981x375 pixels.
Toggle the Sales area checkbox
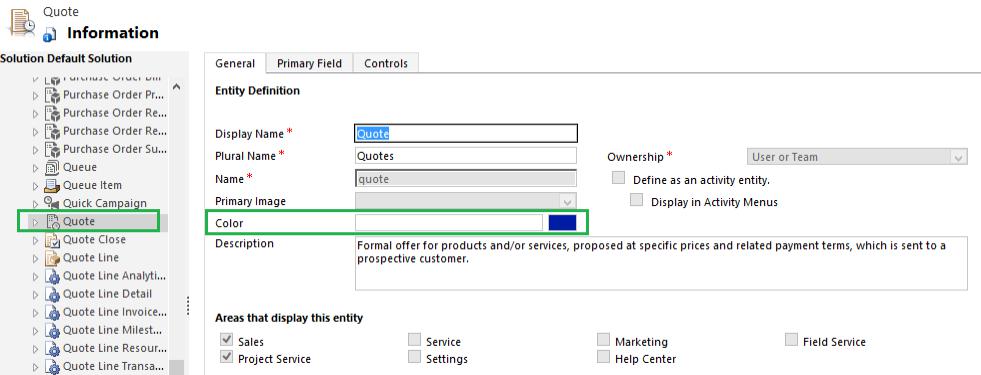[x=226, y=340]
